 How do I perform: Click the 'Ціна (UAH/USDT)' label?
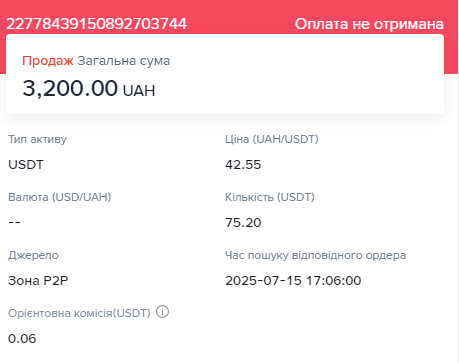tap(272, 139)
